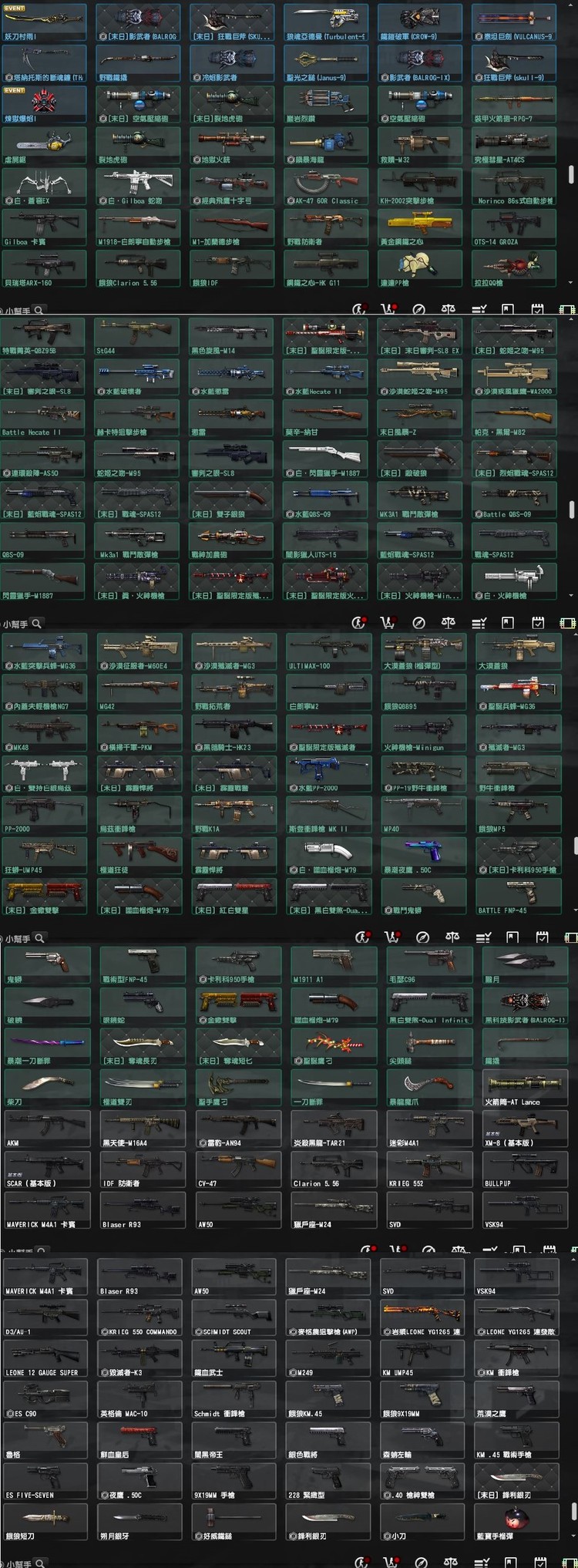Select the 黑箭騎士-HK23 machine gun
This screenshot has height=1568, width=578.
(234, 733)
